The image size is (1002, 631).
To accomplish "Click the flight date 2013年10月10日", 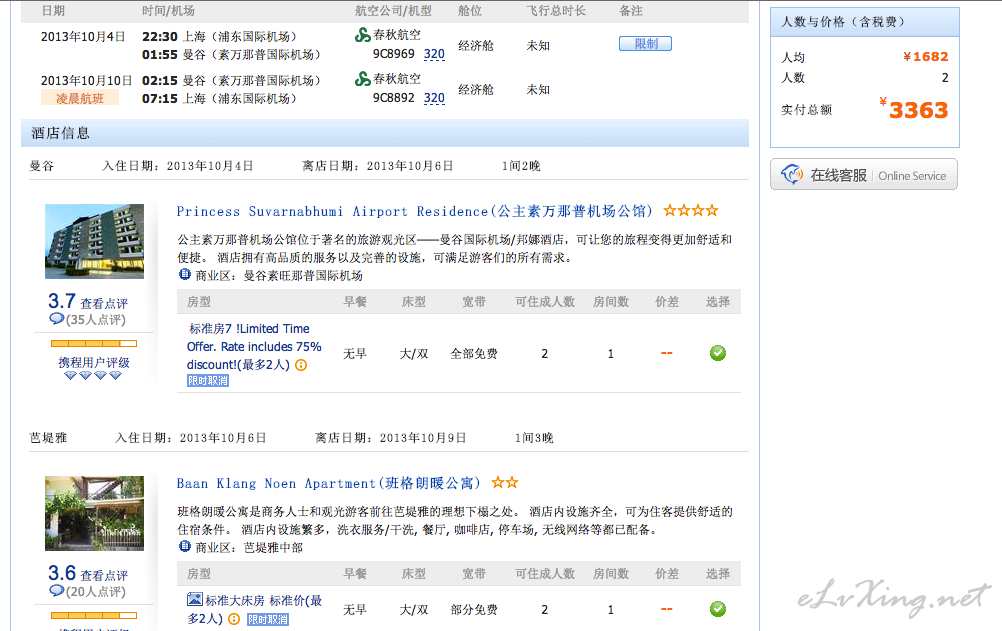I will (x=86, y=81).
